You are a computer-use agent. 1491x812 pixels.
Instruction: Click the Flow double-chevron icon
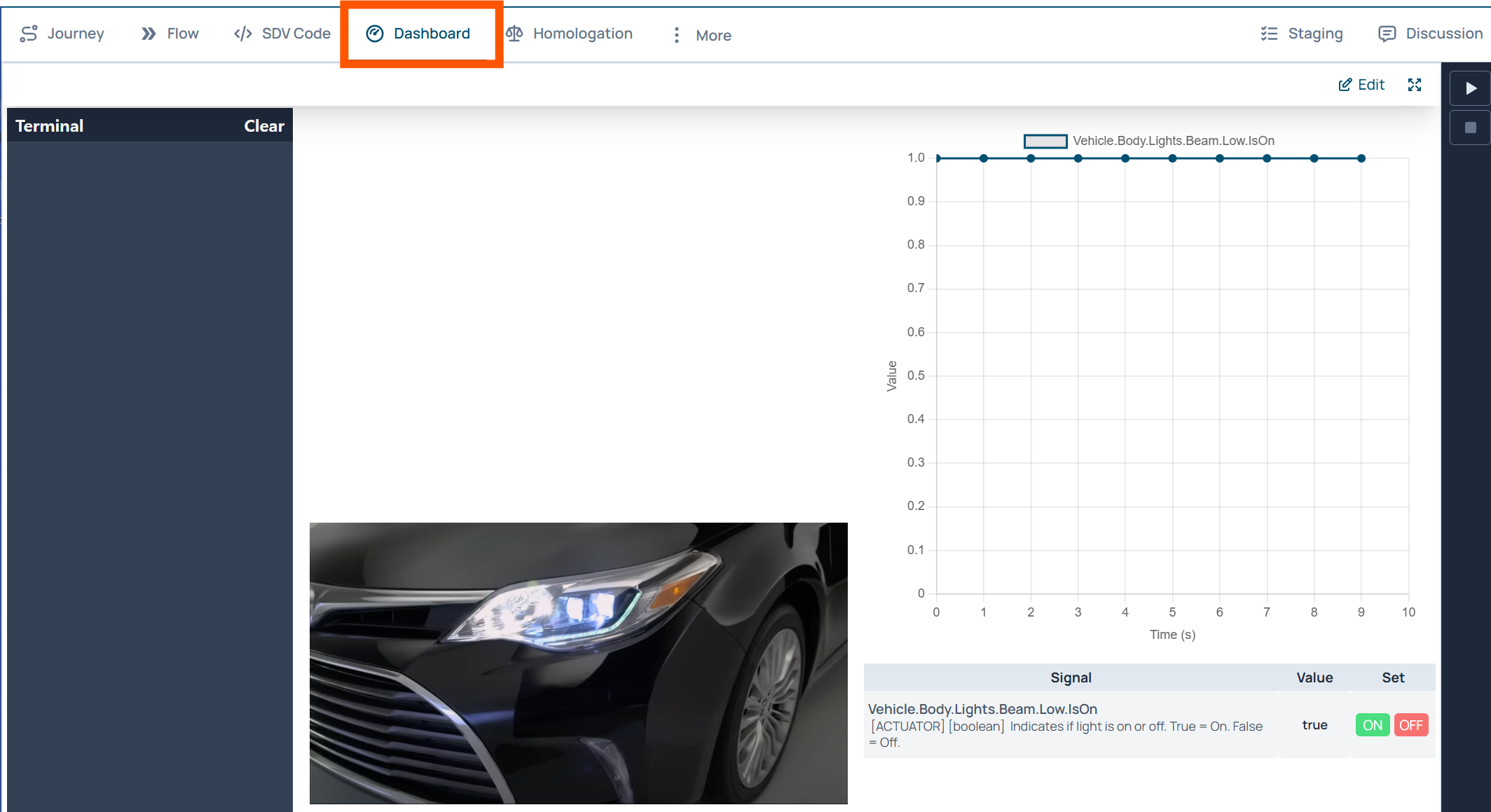pos(149,34)
